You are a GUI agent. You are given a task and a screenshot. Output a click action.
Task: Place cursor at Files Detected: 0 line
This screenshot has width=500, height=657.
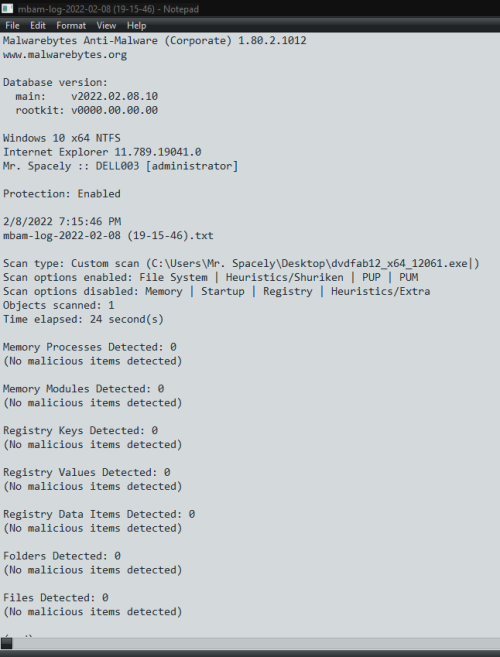[x=56, y=598]
